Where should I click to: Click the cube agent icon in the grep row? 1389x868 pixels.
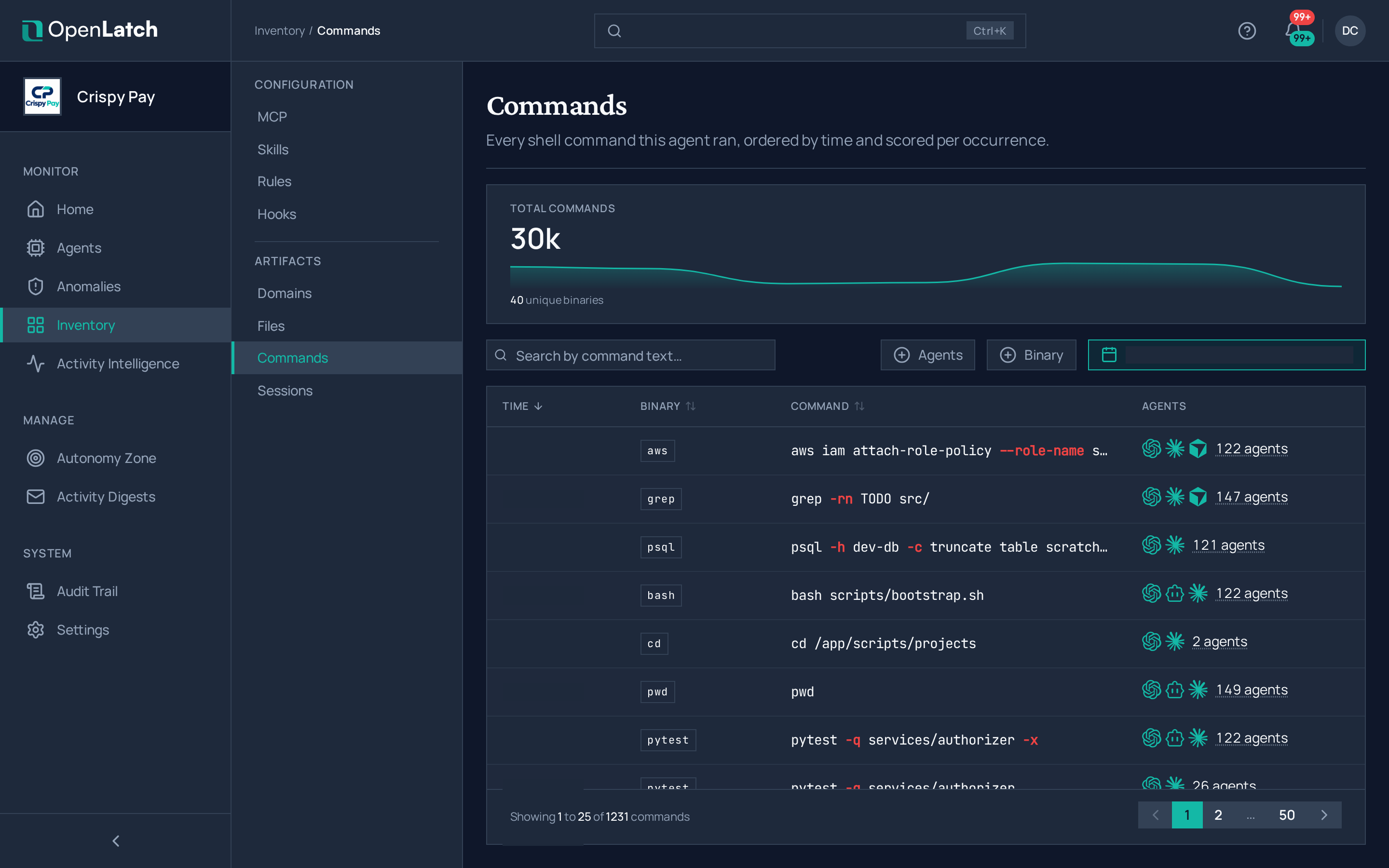click(x=1198, y=497)
